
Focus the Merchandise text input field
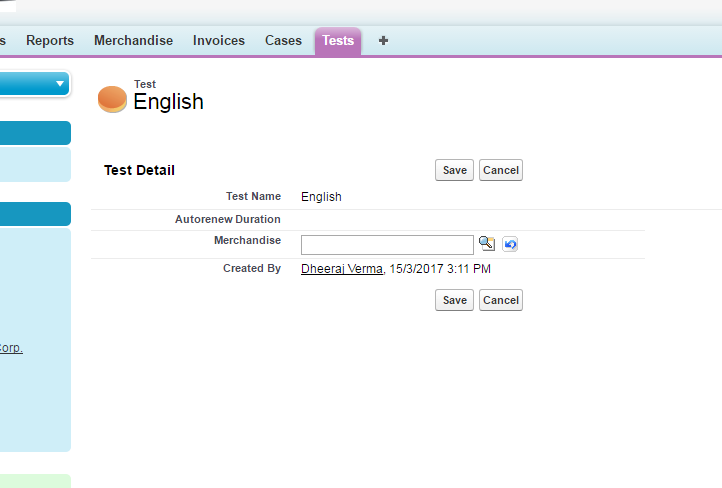pyautogui.click(x=387, y=245)
